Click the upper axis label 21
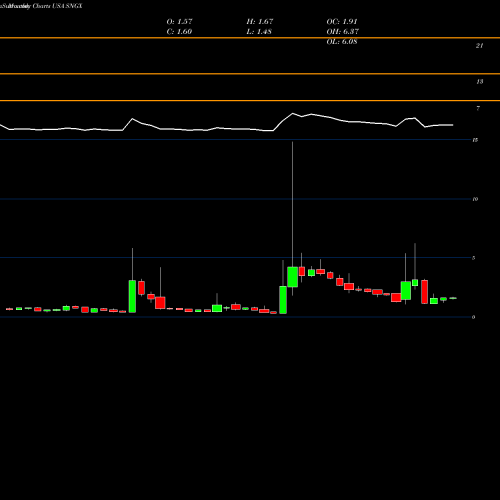500x500 pixels. (x=479, y=46)
